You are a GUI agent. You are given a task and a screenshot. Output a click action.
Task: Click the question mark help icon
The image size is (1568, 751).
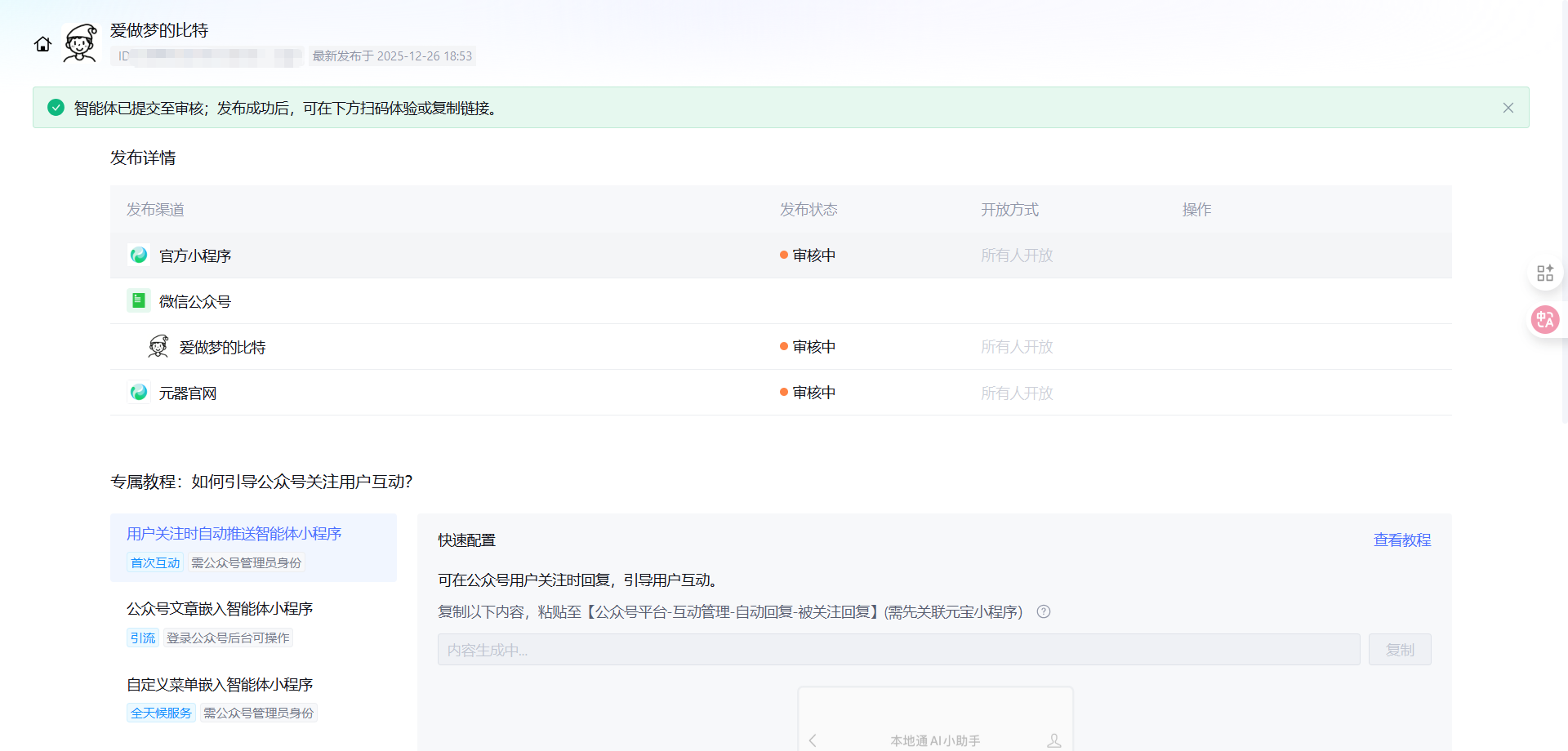click(1043, 612)
